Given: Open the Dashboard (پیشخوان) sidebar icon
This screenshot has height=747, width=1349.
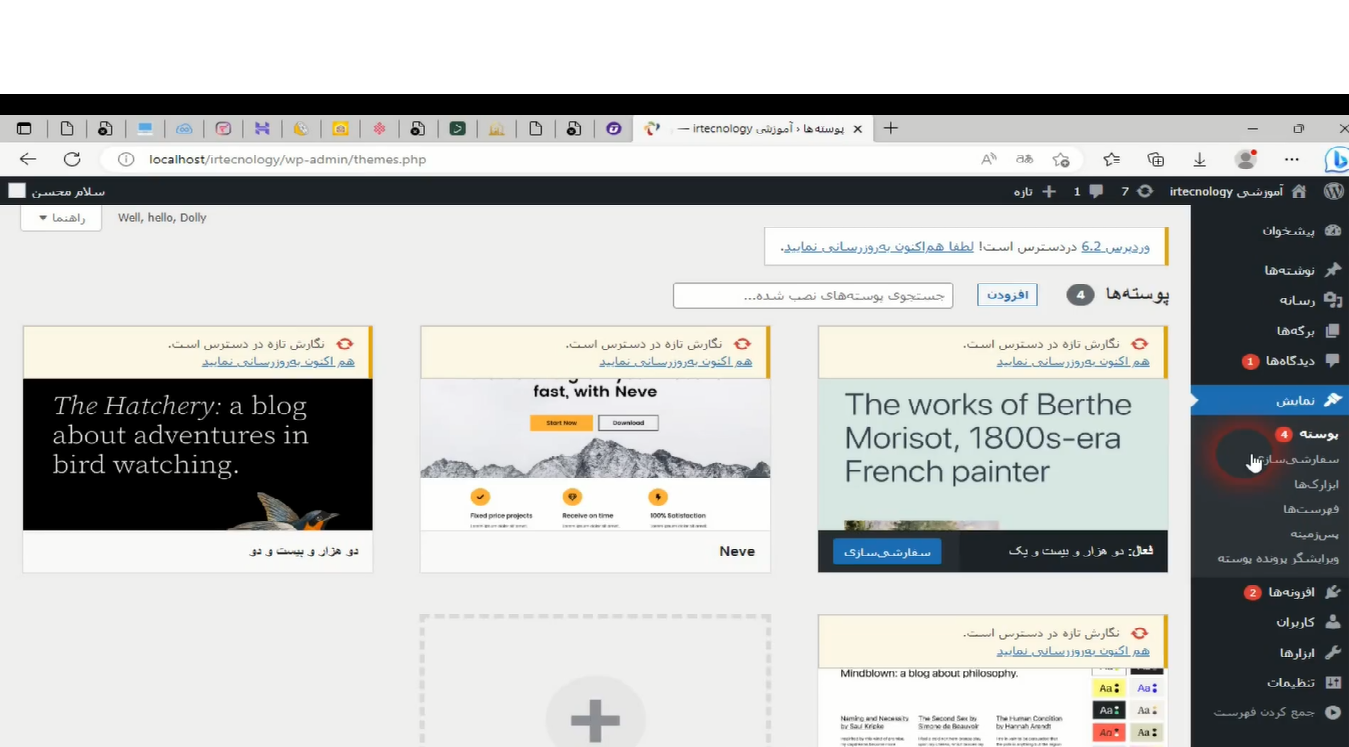Looking at the screenshot, I should pyautogui.click(x=1332, y=230).
